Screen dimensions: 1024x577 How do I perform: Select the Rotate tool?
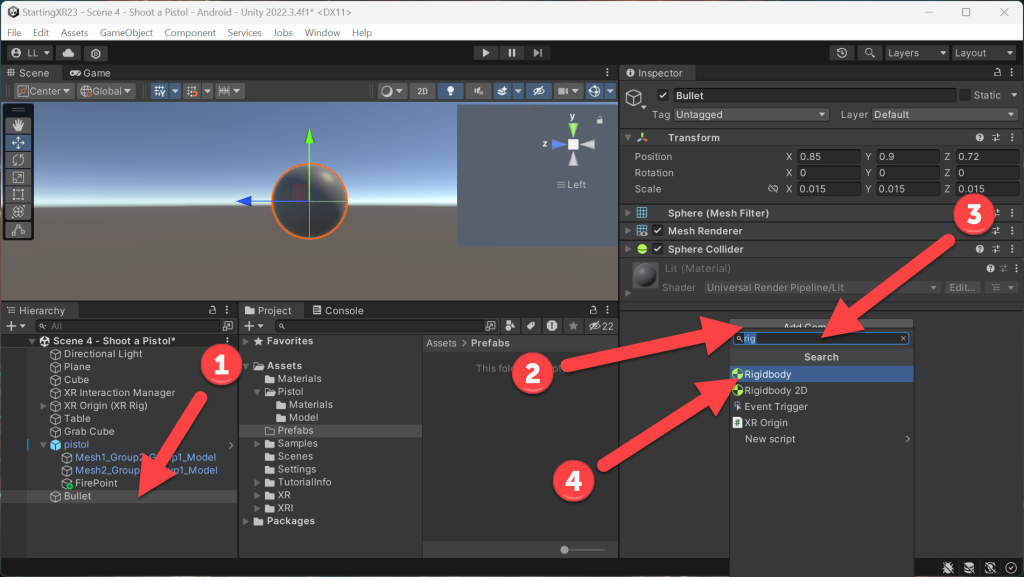point(18,160)
